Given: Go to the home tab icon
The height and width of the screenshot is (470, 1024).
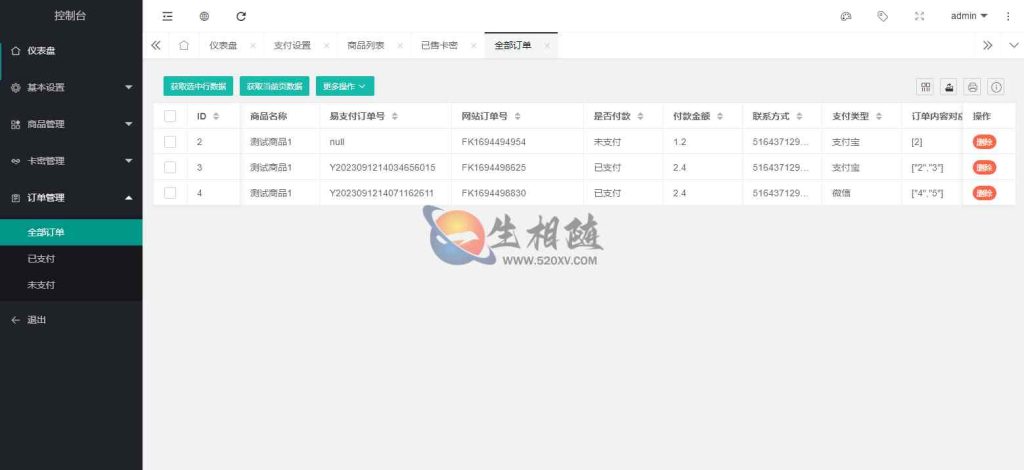Looking at the screenshot, I should [184, 46].
